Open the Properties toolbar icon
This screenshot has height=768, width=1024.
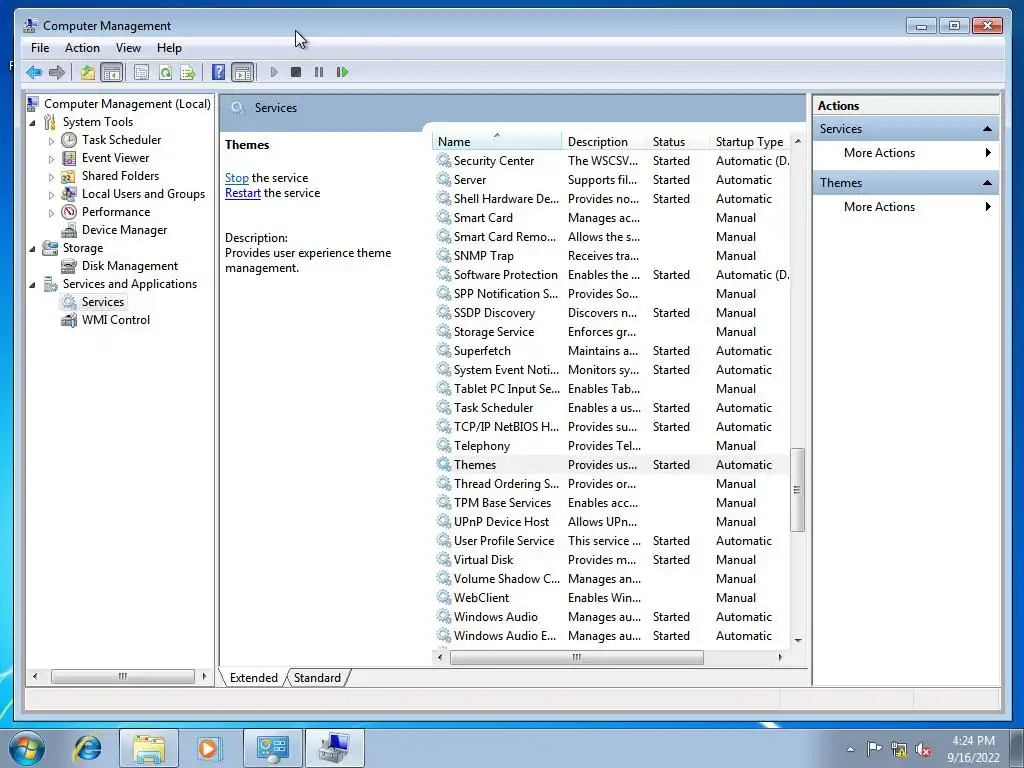(x=141, y=72)
